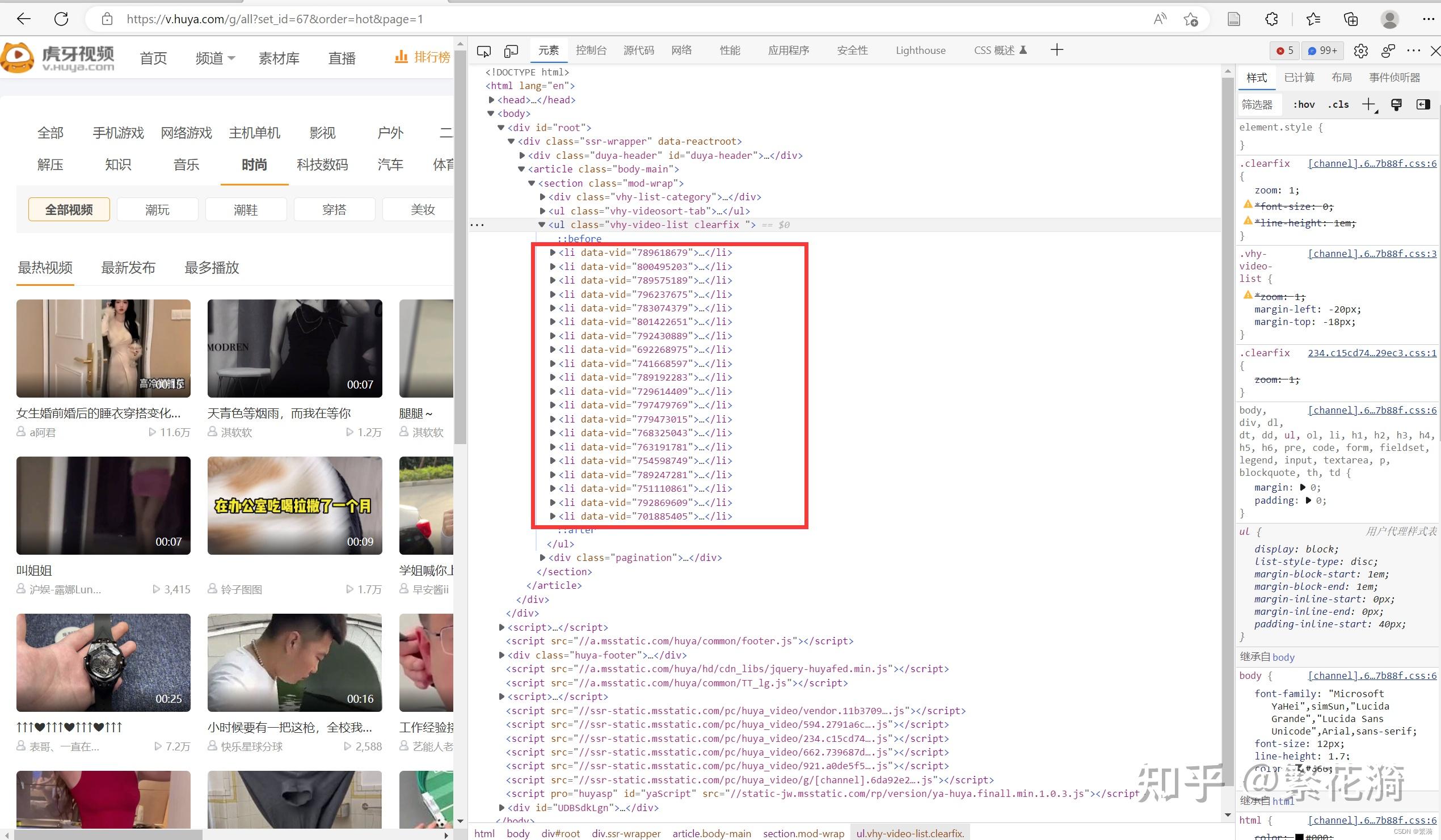The height and width of the screenshot is (840, 1441).
Task: Click 穿搭 filter button
Action: point(335,210)
